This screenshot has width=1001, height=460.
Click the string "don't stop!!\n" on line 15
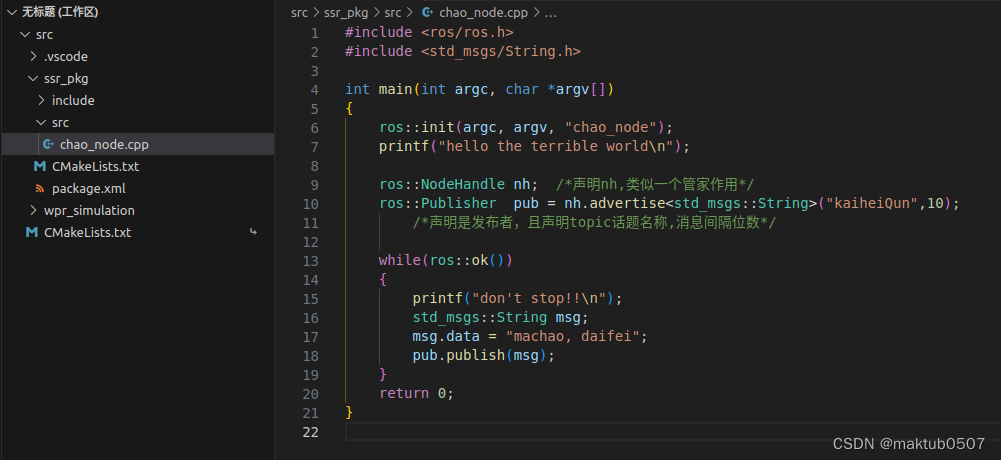click(x=539, y=299)
